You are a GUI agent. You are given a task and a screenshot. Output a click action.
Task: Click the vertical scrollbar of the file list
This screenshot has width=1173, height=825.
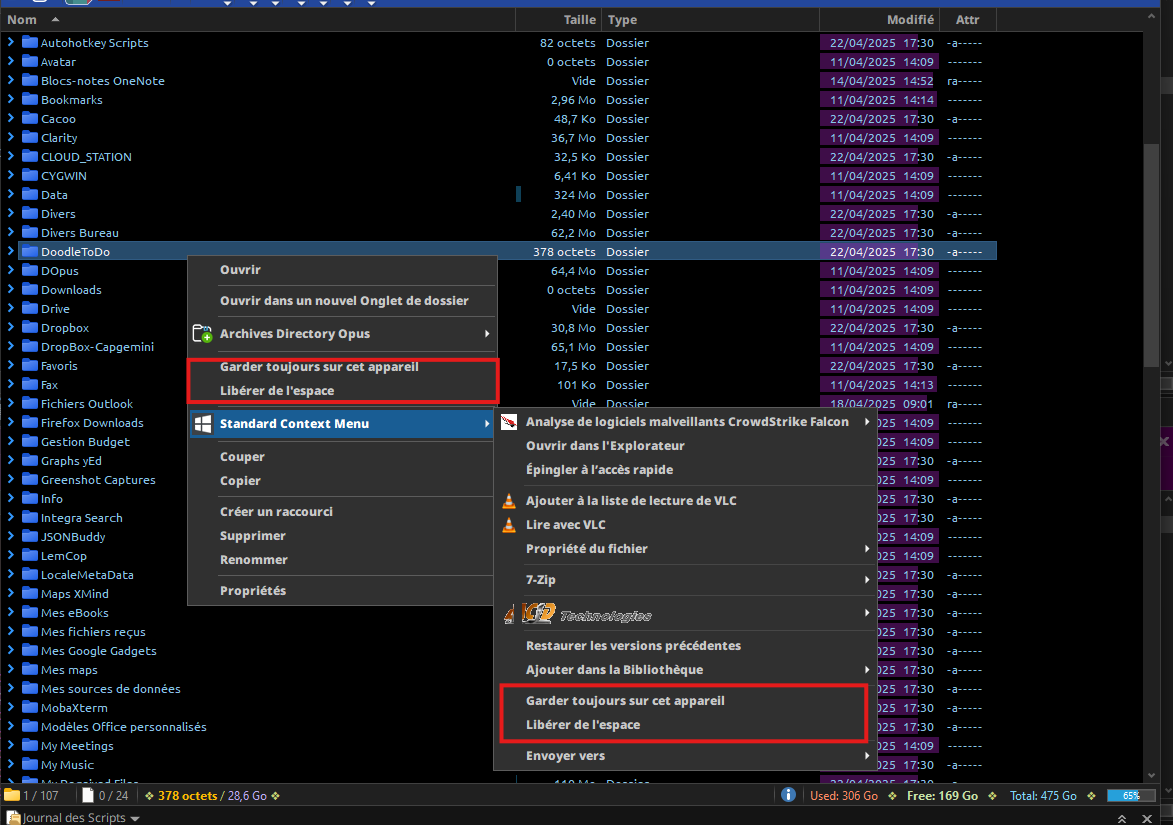pos(1151,254)
